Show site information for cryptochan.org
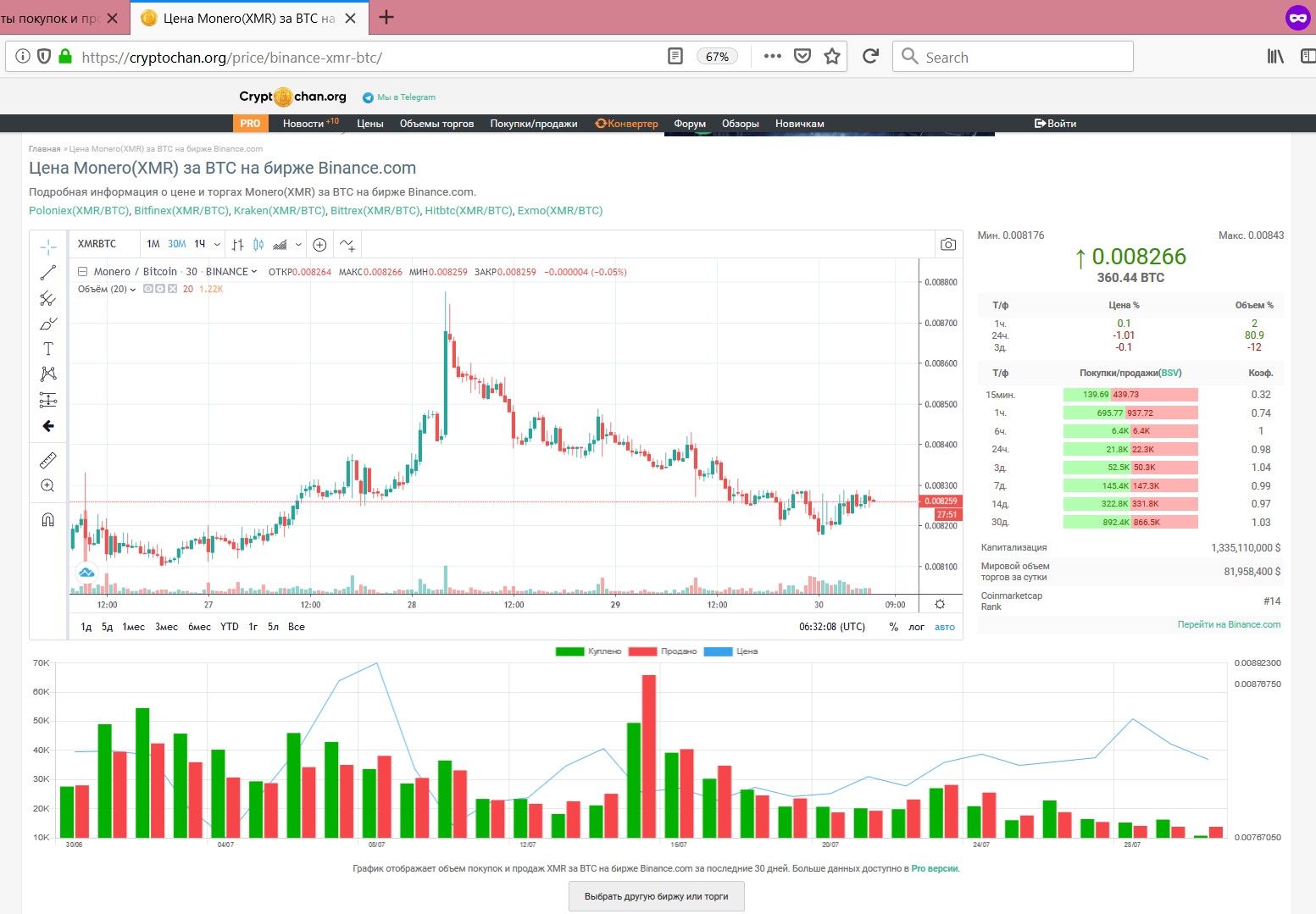 [23, 57]
